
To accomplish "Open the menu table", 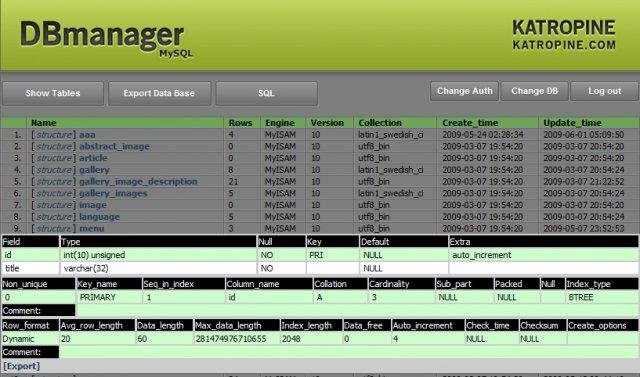I will (91, 228).
